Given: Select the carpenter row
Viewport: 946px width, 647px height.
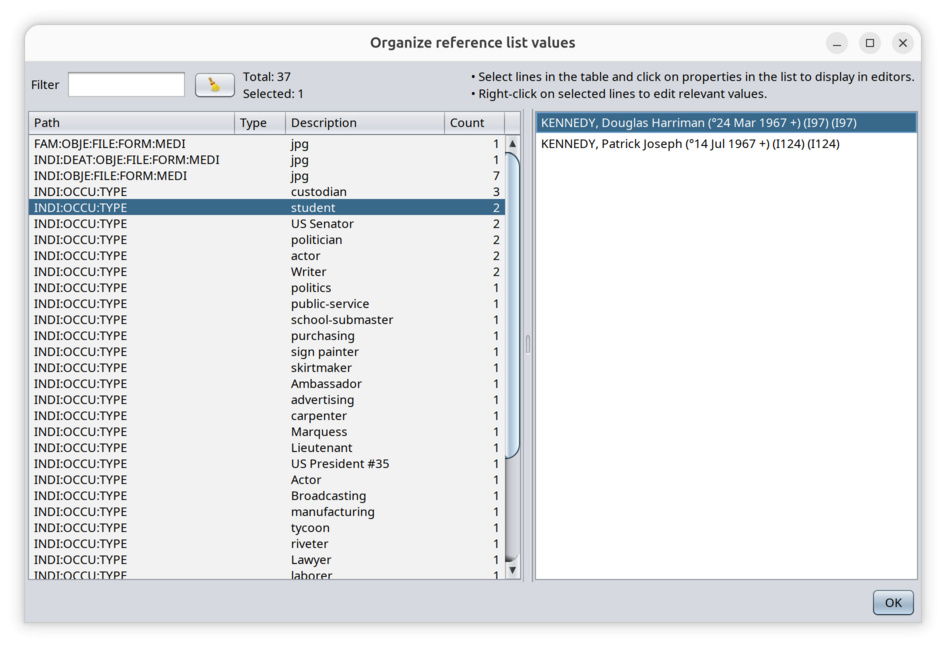Looking at the screenshot, I should tap(267, 416).
